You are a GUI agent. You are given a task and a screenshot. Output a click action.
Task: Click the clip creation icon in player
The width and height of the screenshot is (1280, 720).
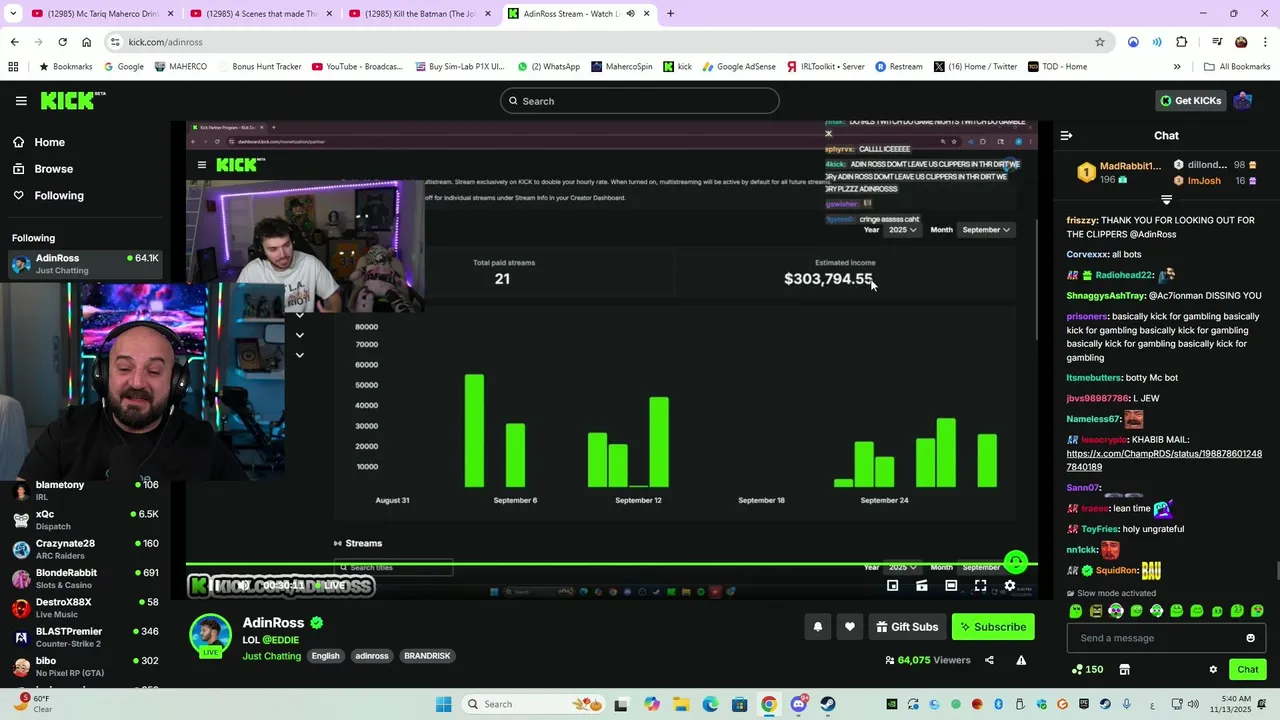click(x=922, y=586)
